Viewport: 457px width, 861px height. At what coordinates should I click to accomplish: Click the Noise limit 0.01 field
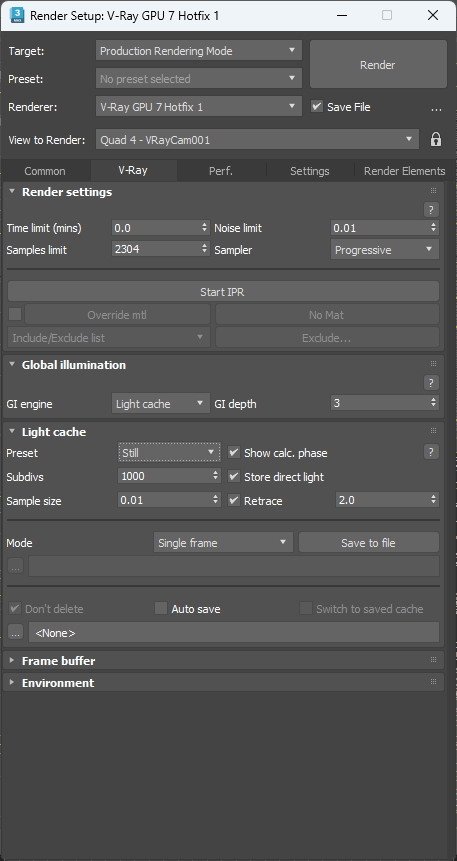point(380,227)
